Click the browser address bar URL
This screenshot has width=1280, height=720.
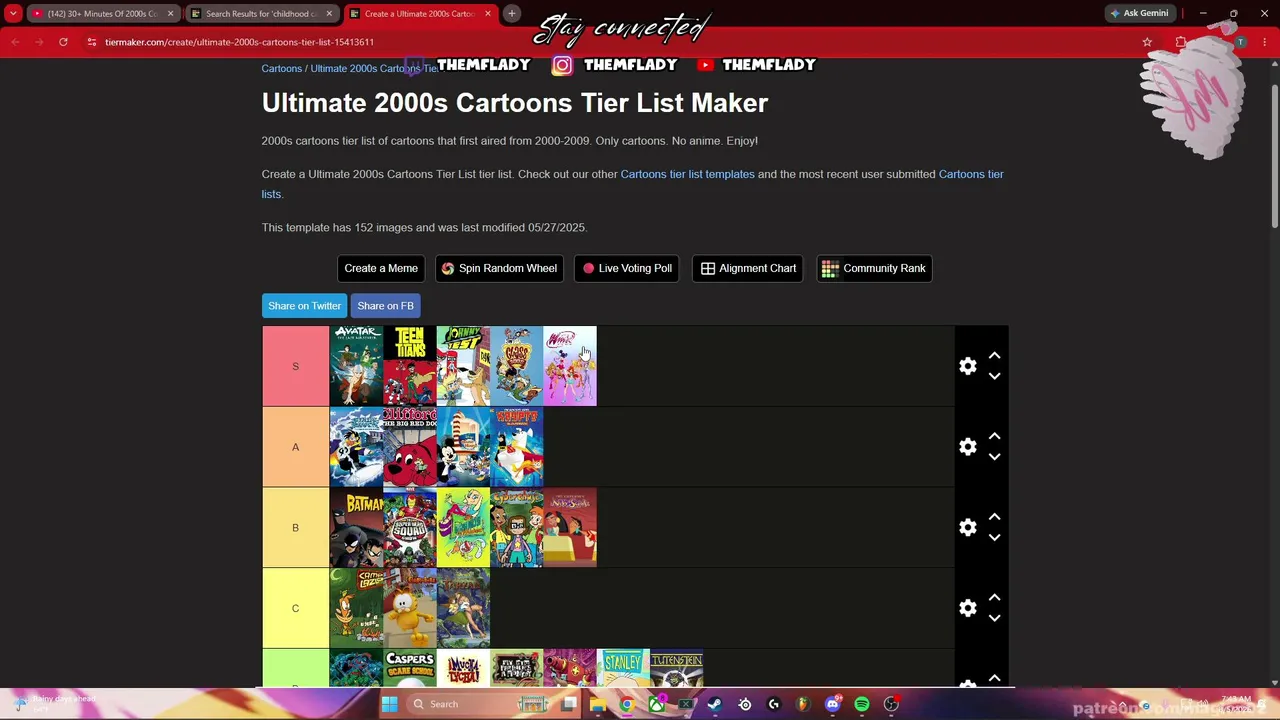pyautogui.click(x=239, y=42)
